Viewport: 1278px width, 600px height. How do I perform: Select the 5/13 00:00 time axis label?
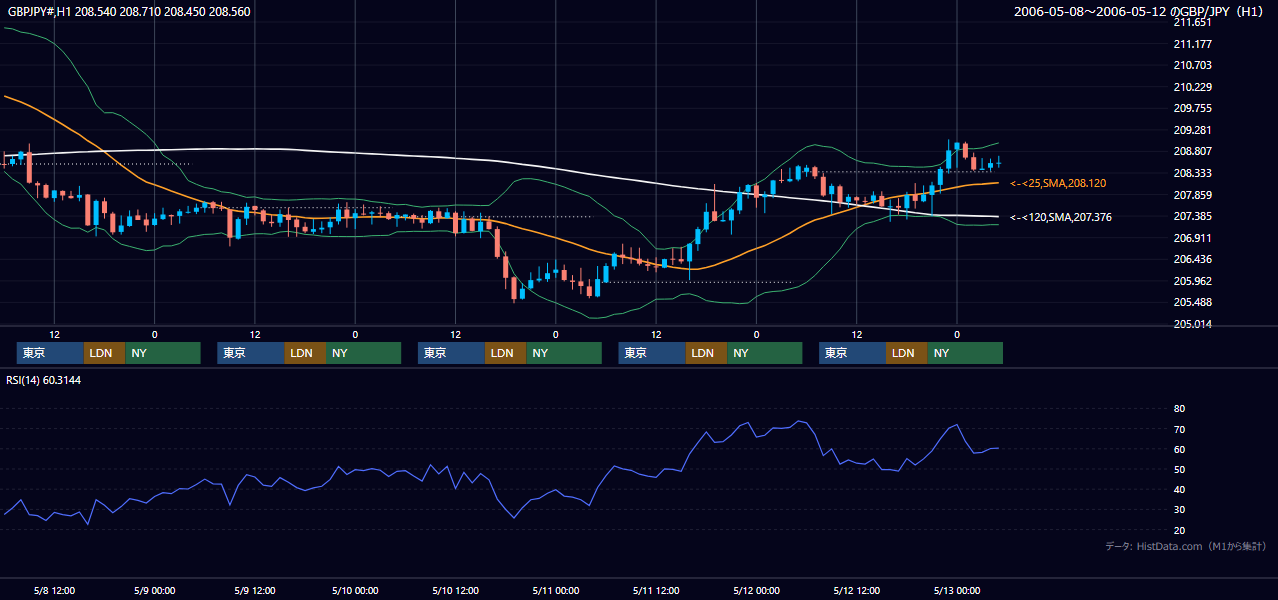pos(956,590)
